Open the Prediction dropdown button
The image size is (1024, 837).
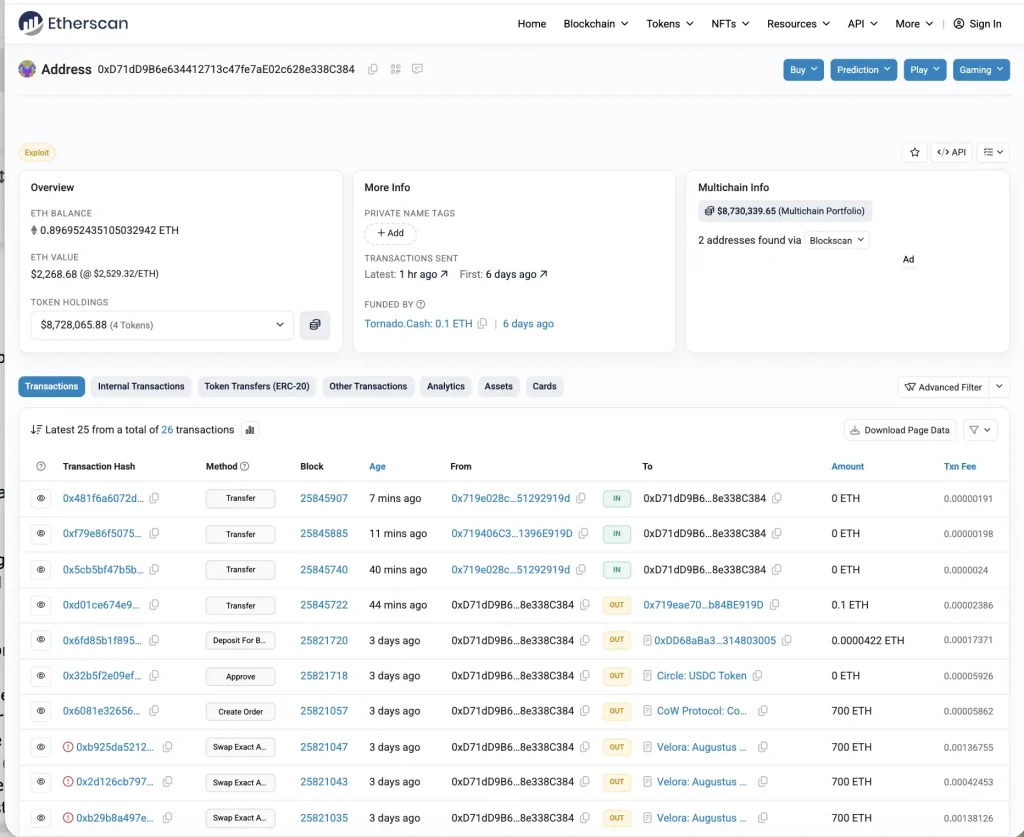click(863, 70)
